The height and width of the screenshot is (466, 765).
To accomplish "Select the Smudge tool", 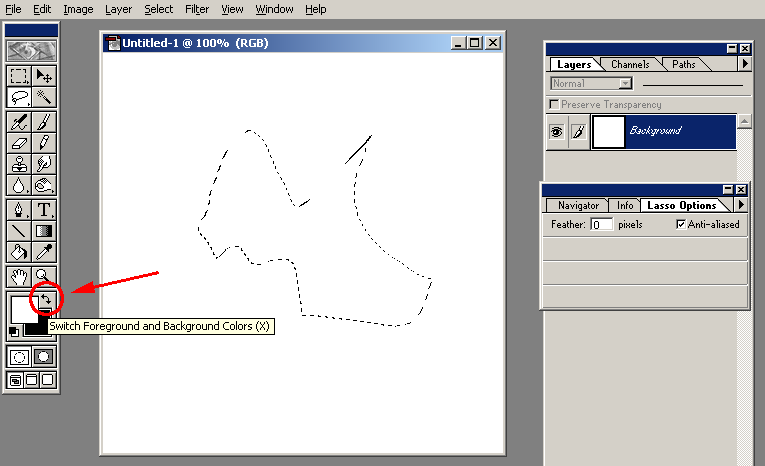I will pyautogui.click(x=44, y=164).
